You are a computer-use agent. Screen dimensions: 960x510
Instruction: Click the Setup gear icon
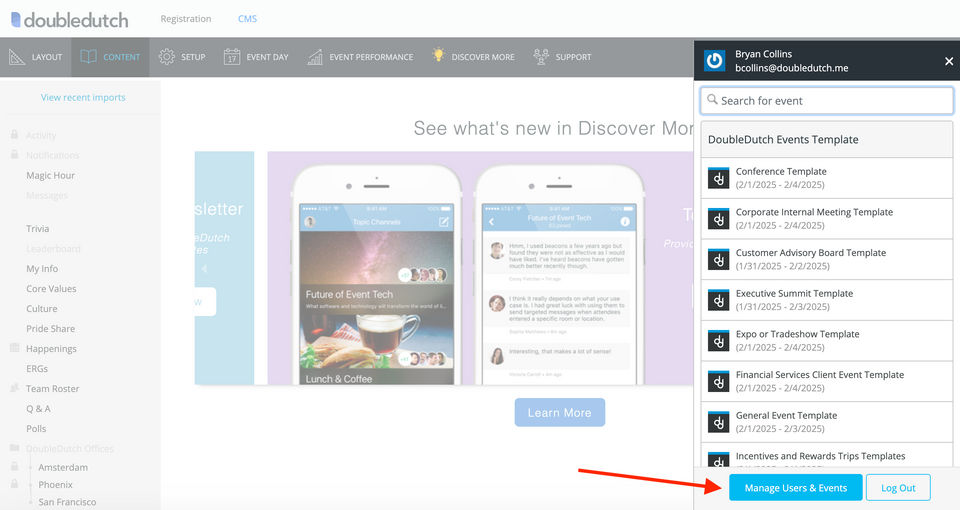(167, 57)
